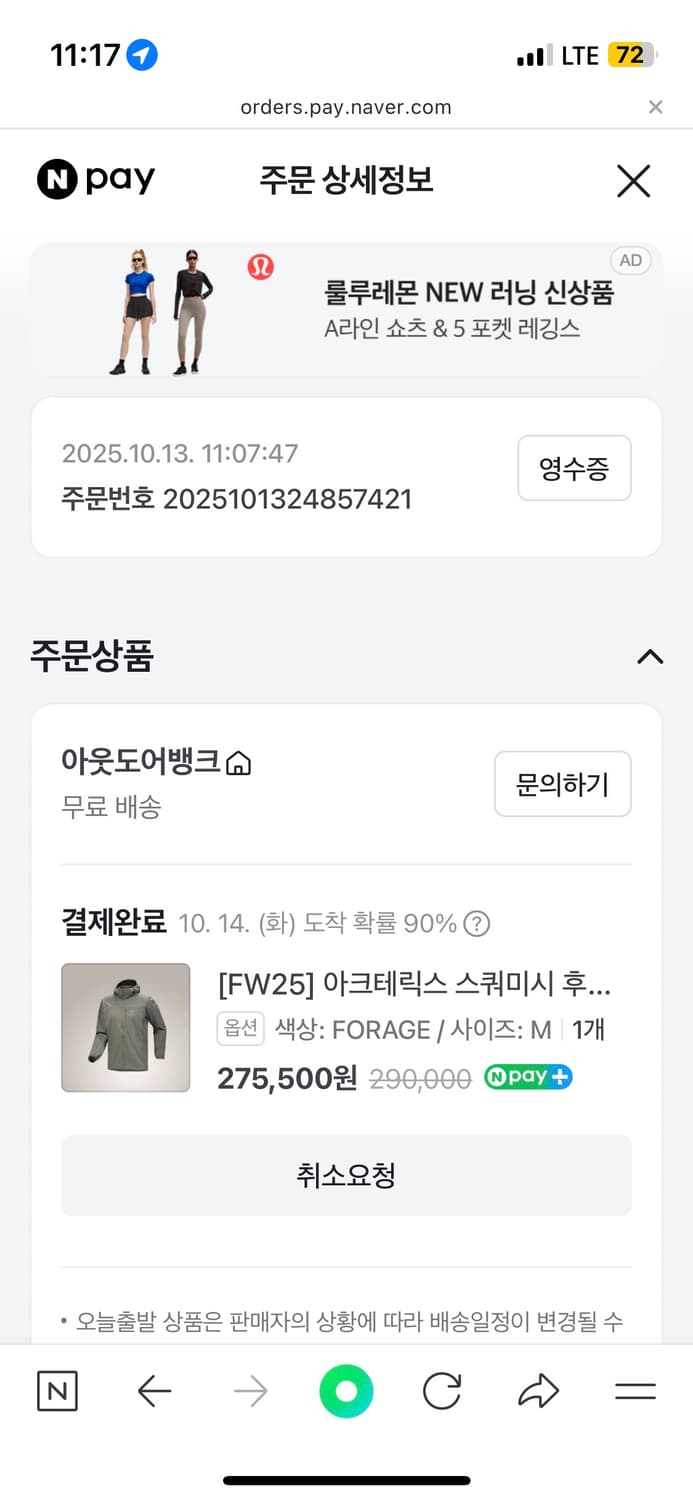Contact the seller via 문의하기
693x1500 pixels.
tap(562, 784)
